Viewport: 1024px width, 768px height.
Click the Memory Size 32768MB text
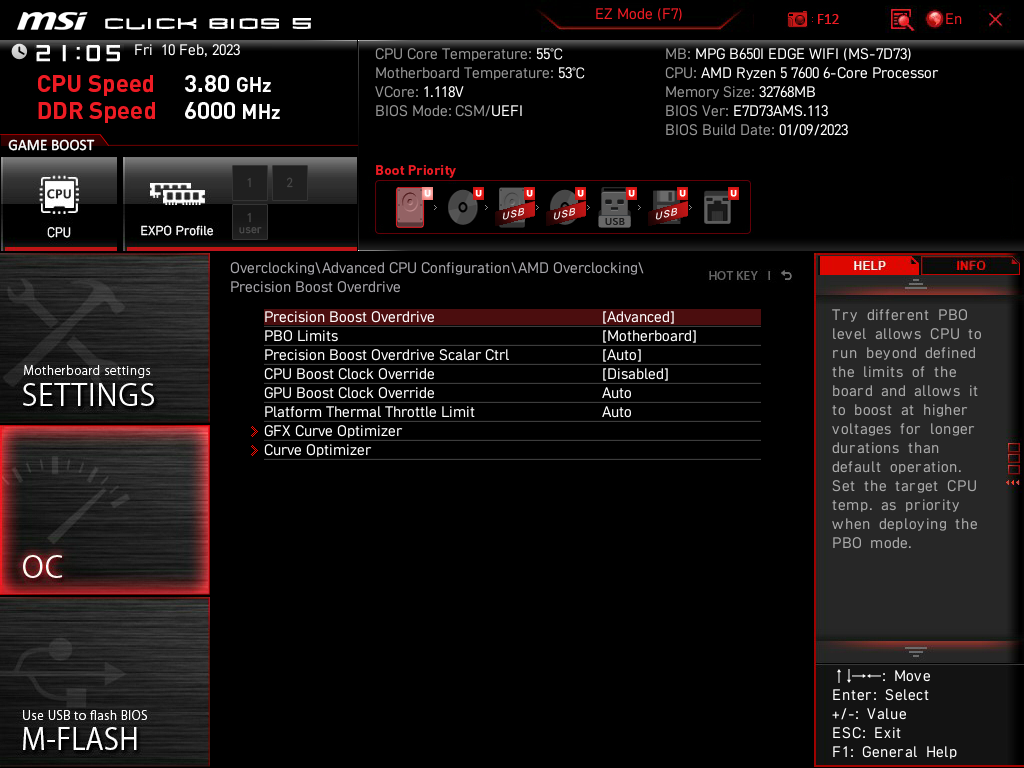(x=740, y=92)
